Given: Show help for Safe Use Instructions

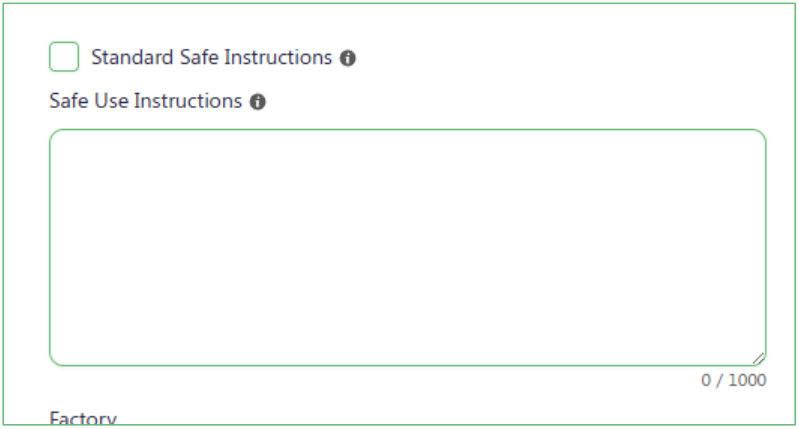Looking at the screenshot, I should pyautogui.click(x=258, y=102).
